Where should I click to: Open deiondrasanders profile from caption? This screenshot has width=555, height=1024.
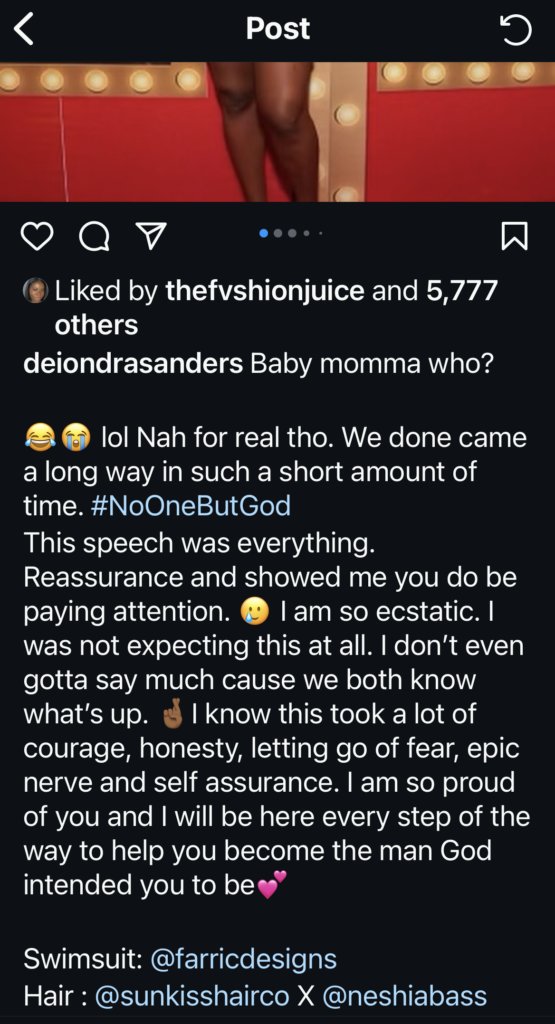[133, 364]
